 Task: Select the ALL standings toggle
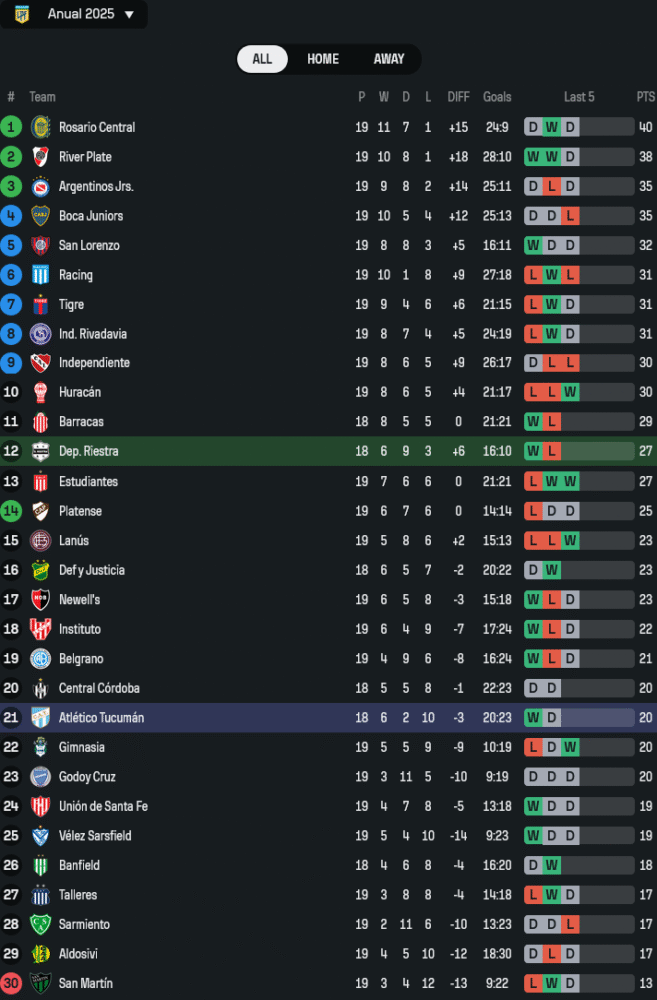pos(262,59)
